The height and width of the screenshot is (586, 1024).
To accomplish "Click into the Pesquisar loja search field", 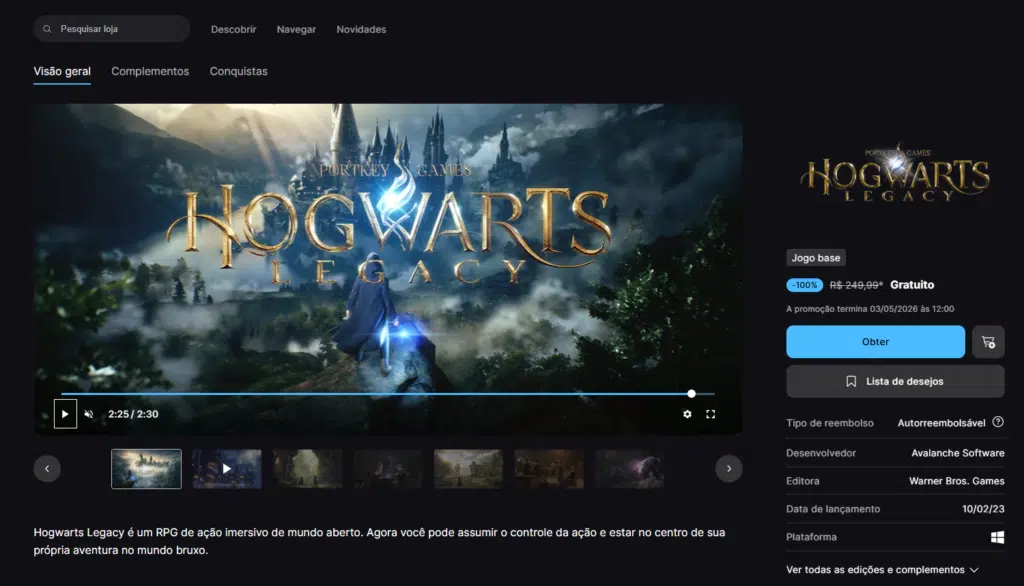I will (x=112, y=29).
